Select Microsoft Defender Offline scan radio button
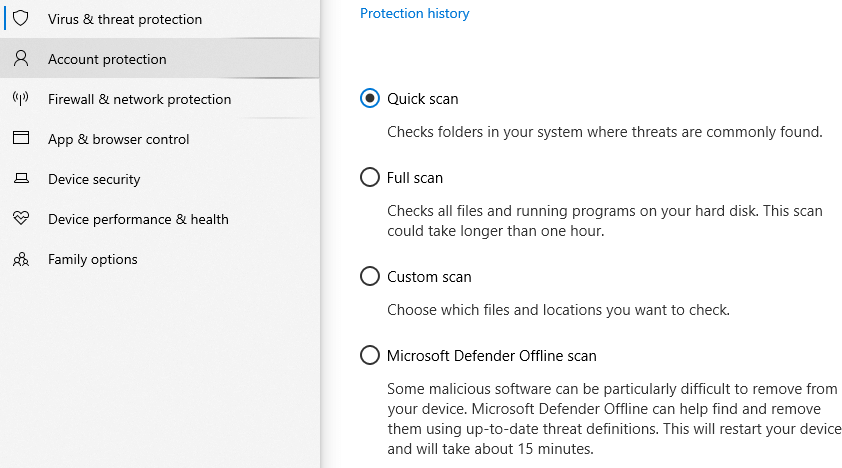The width and height of the screenshot is (842, 468). (369, 355)
